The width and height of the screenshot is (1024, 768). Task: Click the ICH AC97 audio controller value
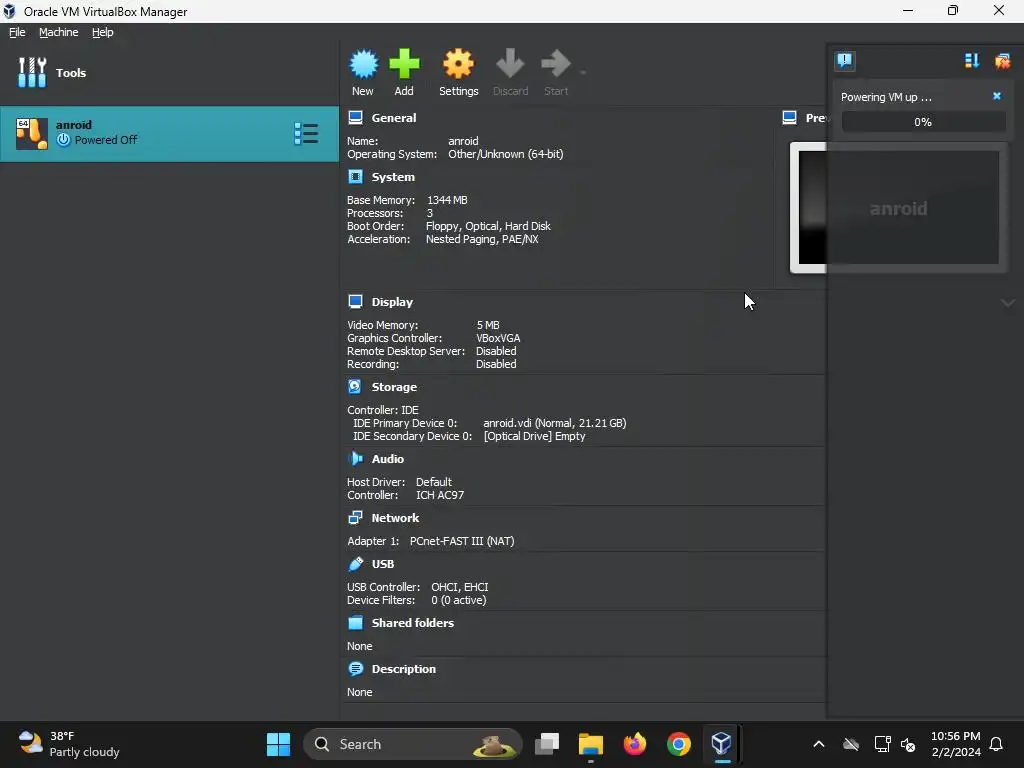[x=440, y=495]
